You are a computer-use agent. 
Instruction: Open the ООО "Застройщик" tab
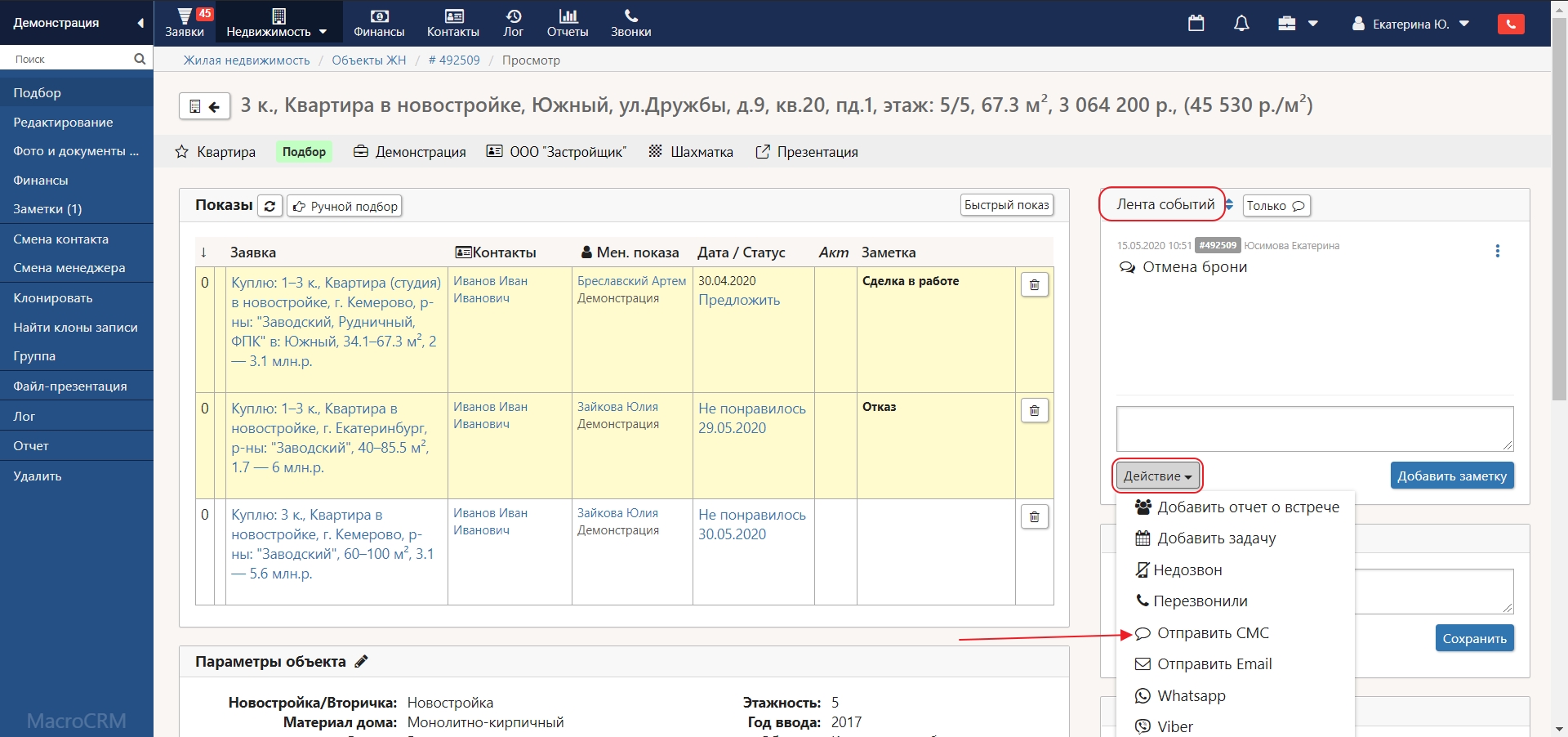pos(556,152)
